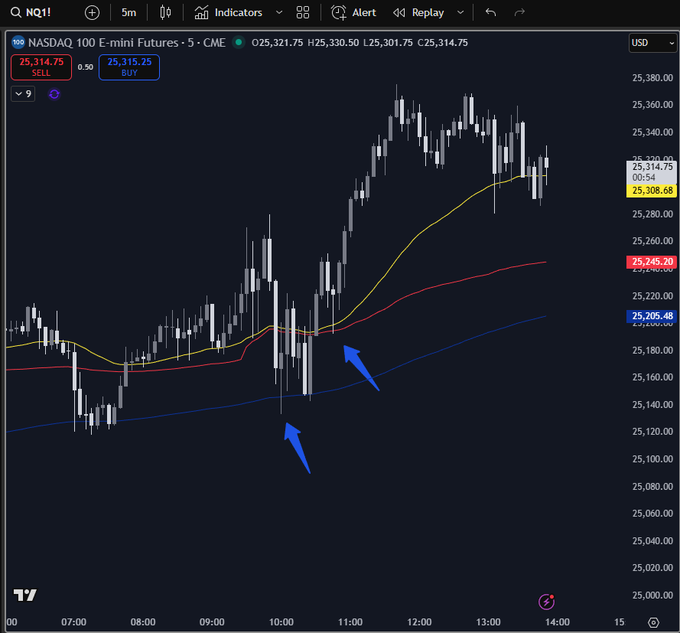Start bar Replay mode
Image resolution: width=680 pixels, height=633 pixels.
pos(418,13)
